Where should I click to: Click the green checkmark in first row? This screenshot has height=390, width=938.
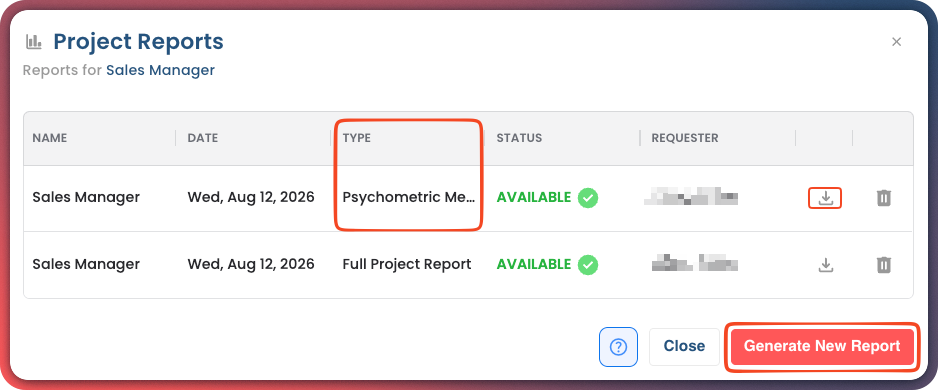coord(588,197)
